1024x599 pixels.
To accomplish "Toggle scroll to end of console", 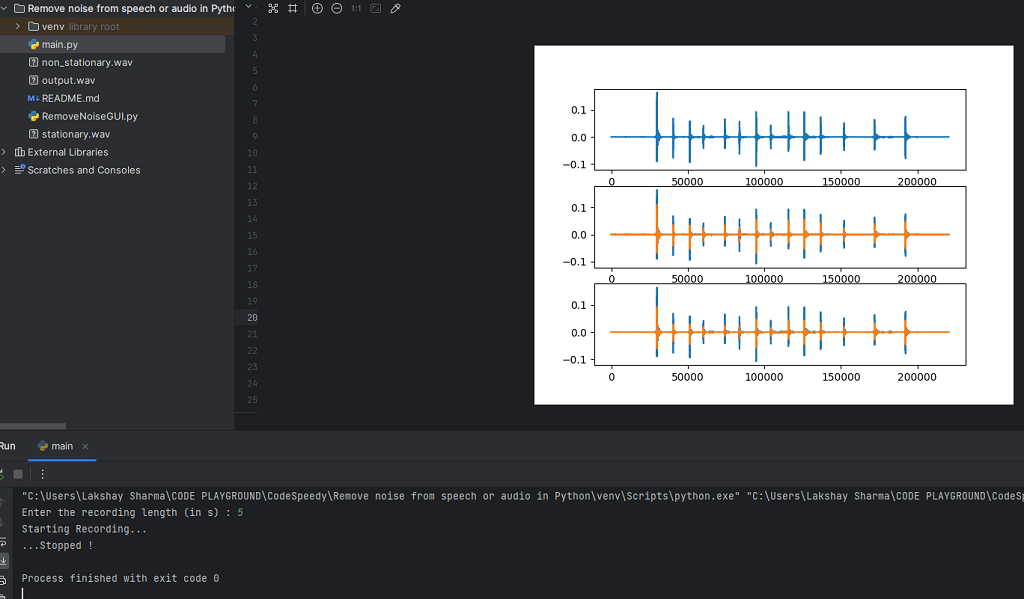I will point(3,560).
